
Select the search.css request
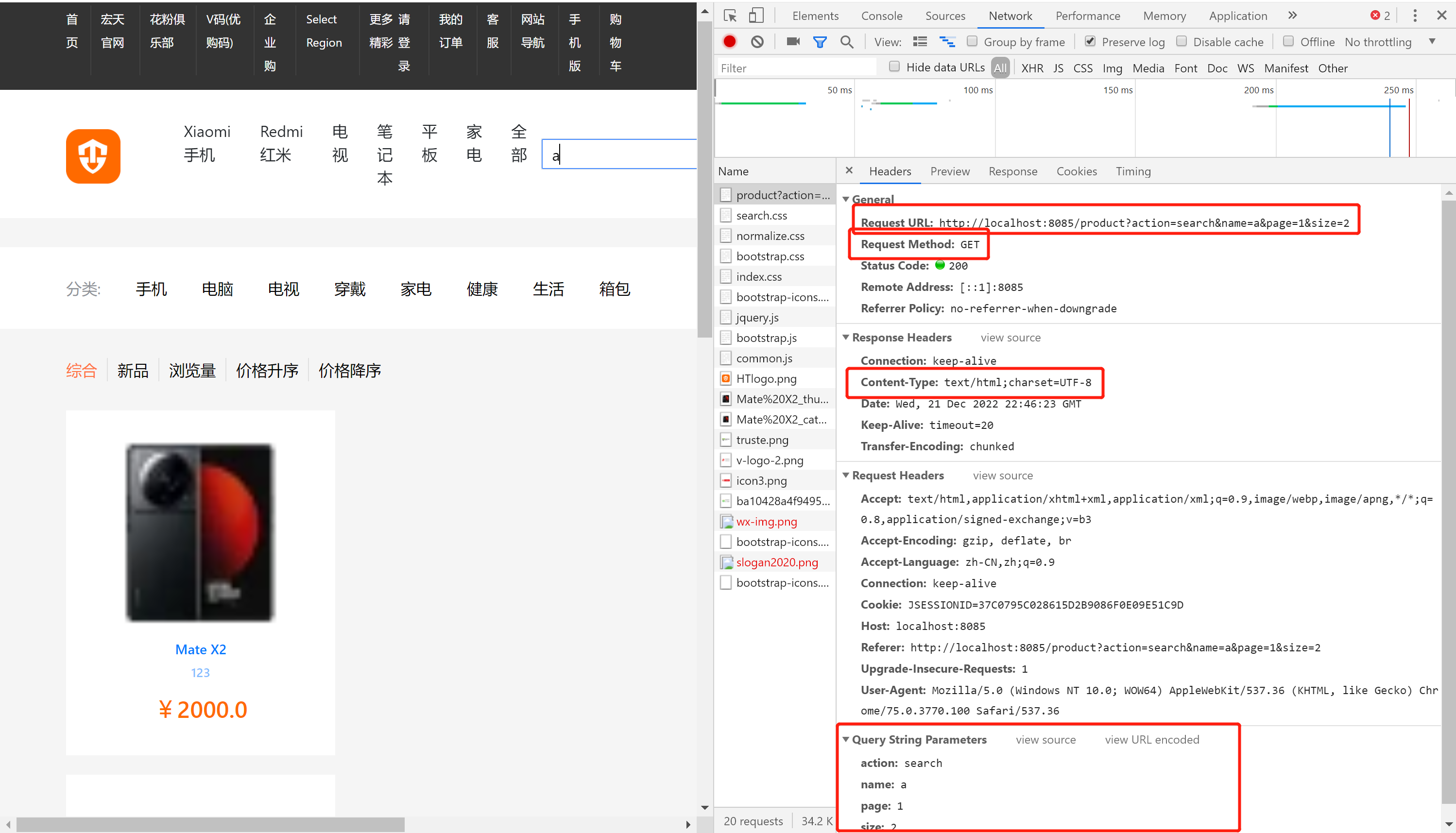point(775,216)
